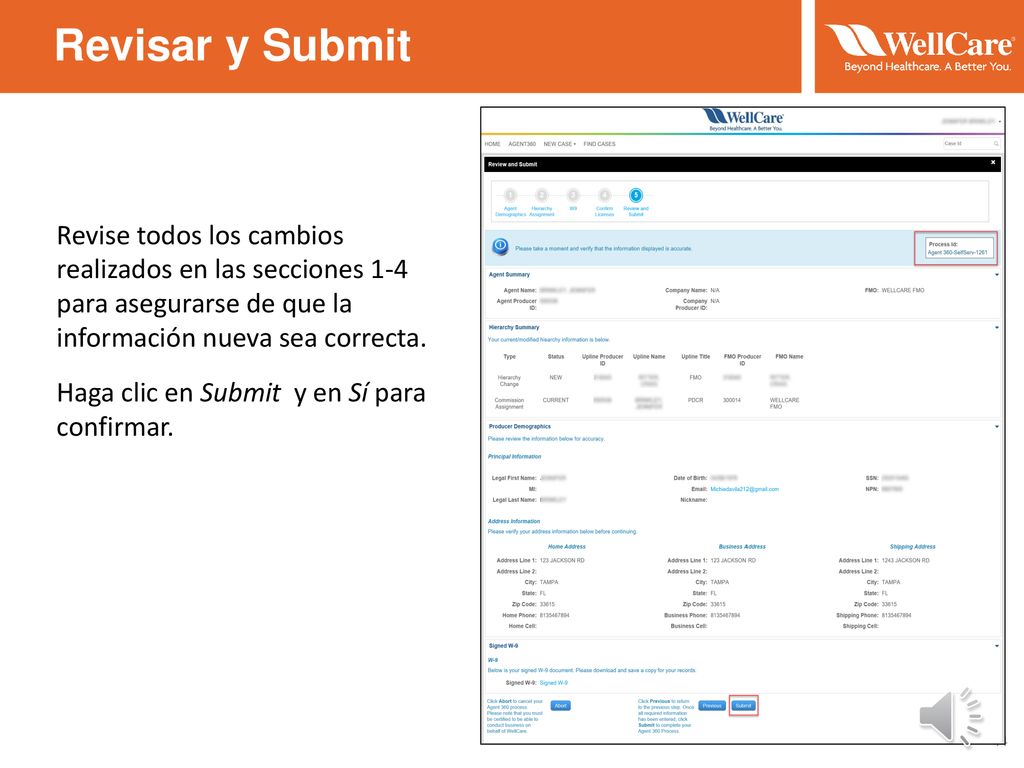Open the AGENT360 menu item

coord(522,144)
